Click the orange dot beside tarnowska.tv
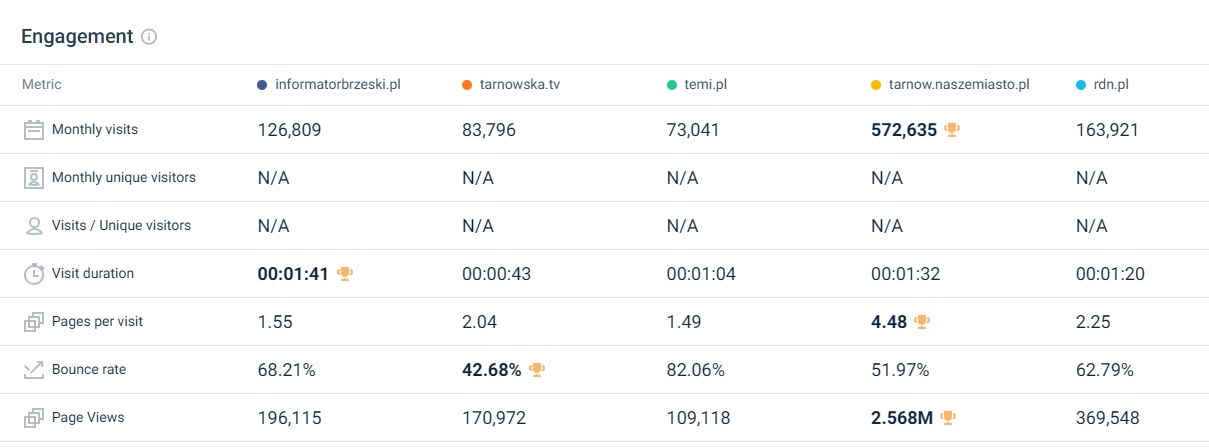 click(x=467, y=85)
